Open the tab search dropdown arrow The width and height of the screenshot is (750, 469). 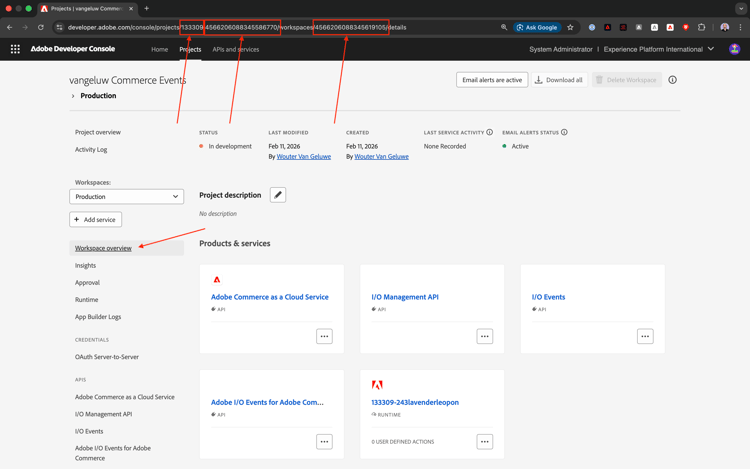[741, 8]
